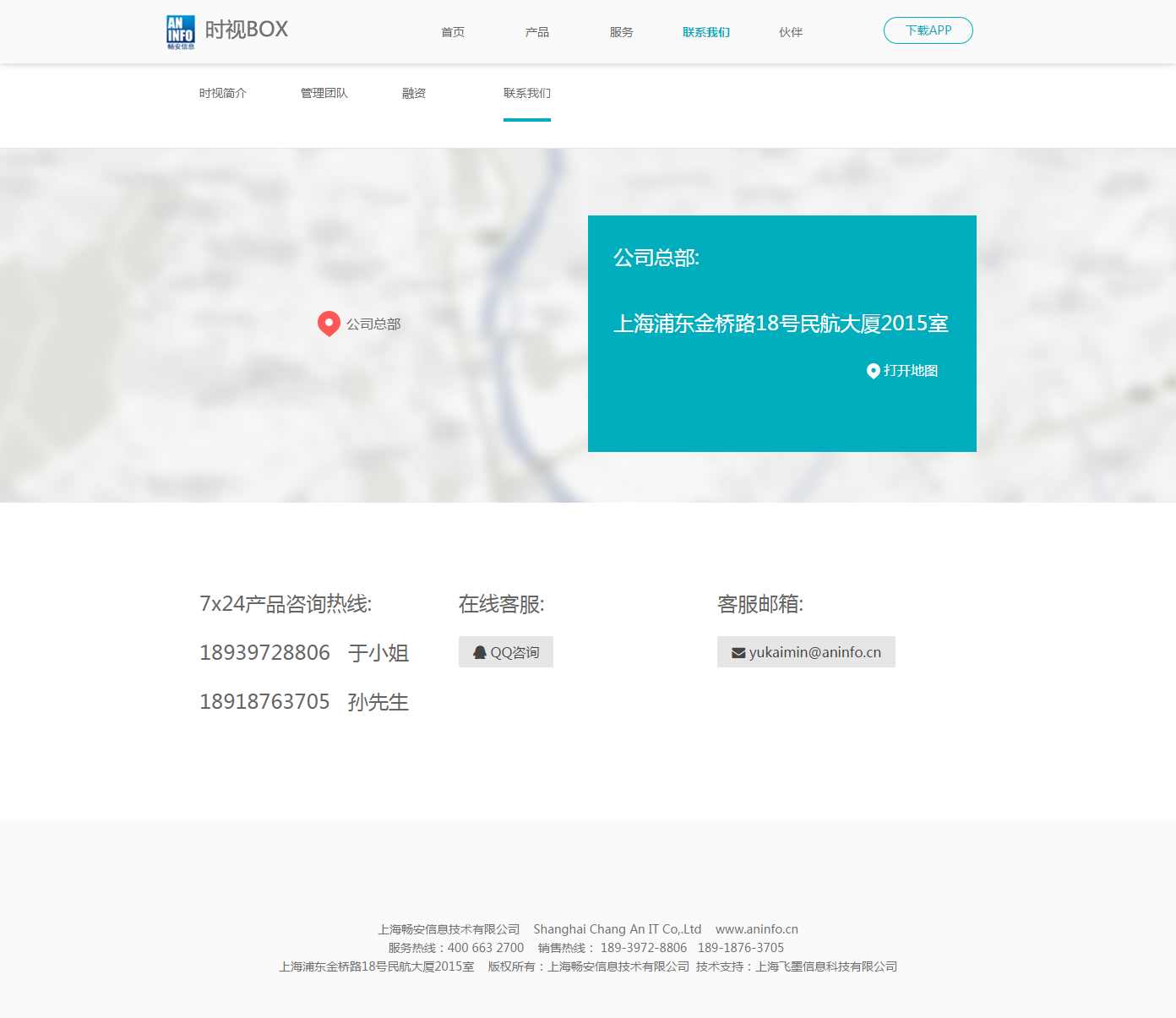Viewport: 1176px width, 1018px height.
Task: Click the white location pin beside 打开地图
Action: (874, 371)
